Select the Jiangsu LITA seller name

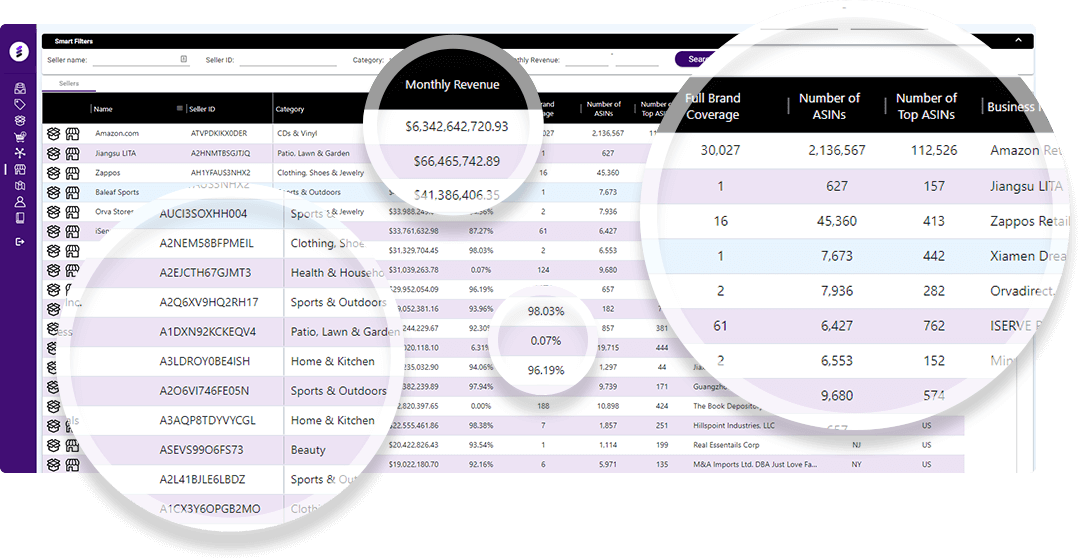(115, 153)
